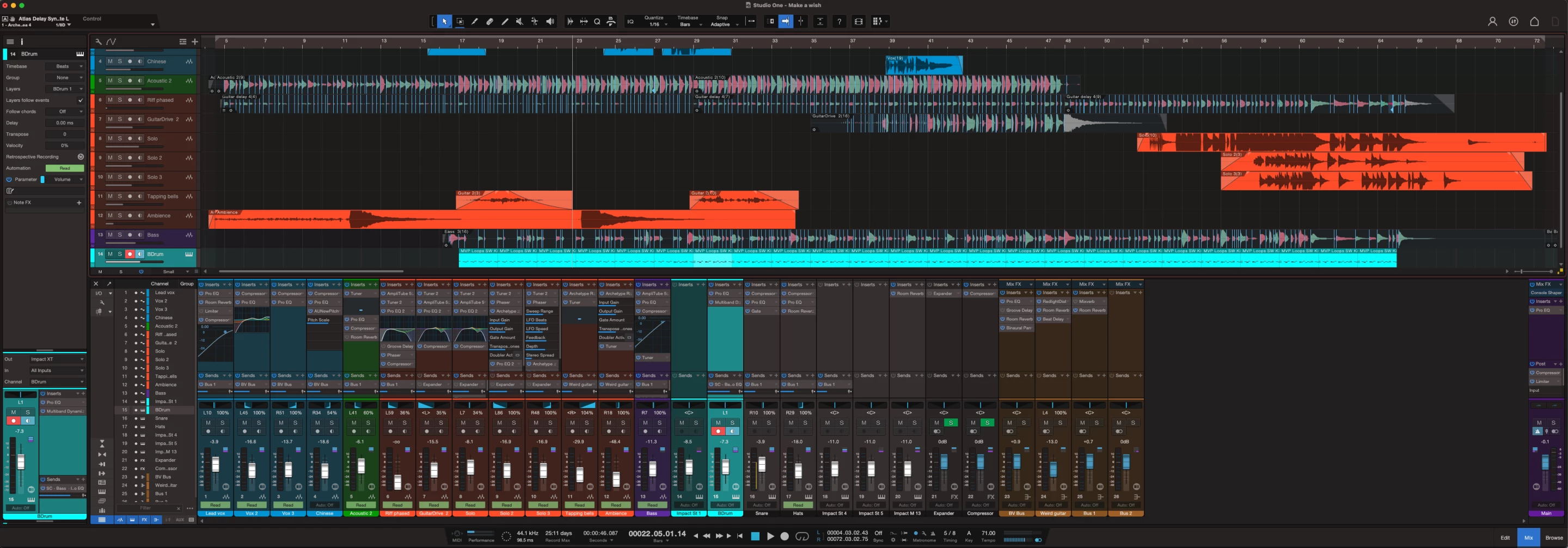Select the Mute tool in the toolbar
Image resolution: width=1568 pixels, height=548 pixels.
(x=519, y=21)
